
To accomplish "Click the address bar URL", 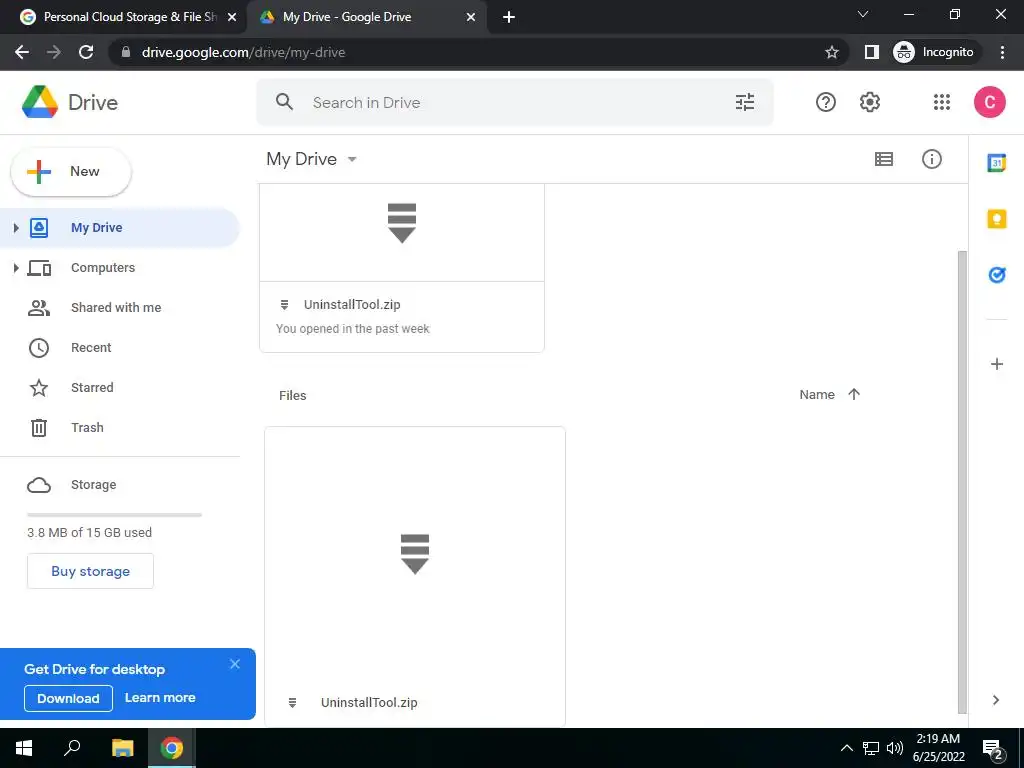I will click(x=244, y=52).
